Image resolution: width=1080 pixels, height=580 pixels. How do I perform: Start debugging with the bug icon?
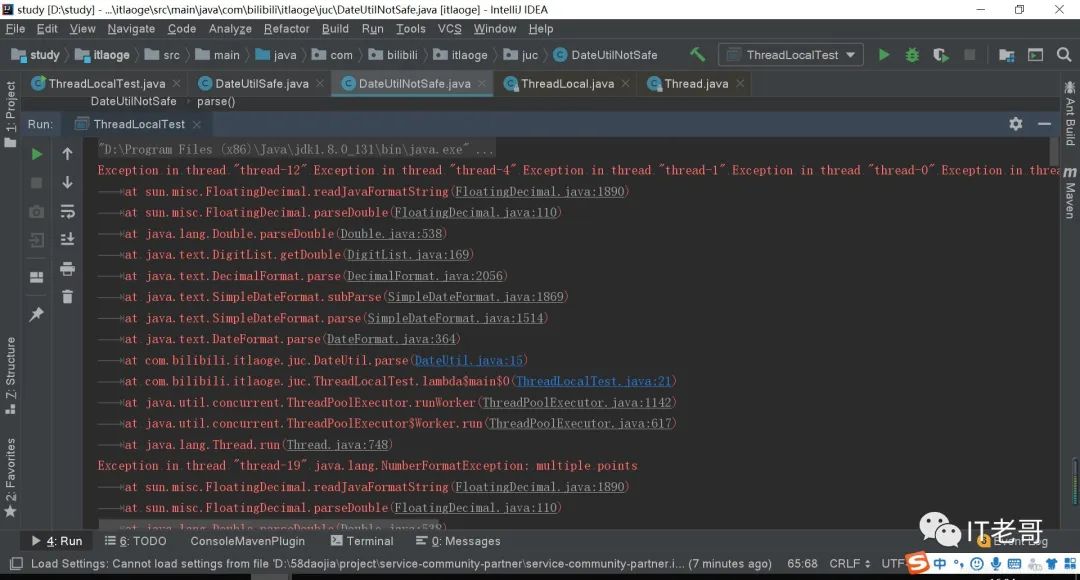point(912,54)
